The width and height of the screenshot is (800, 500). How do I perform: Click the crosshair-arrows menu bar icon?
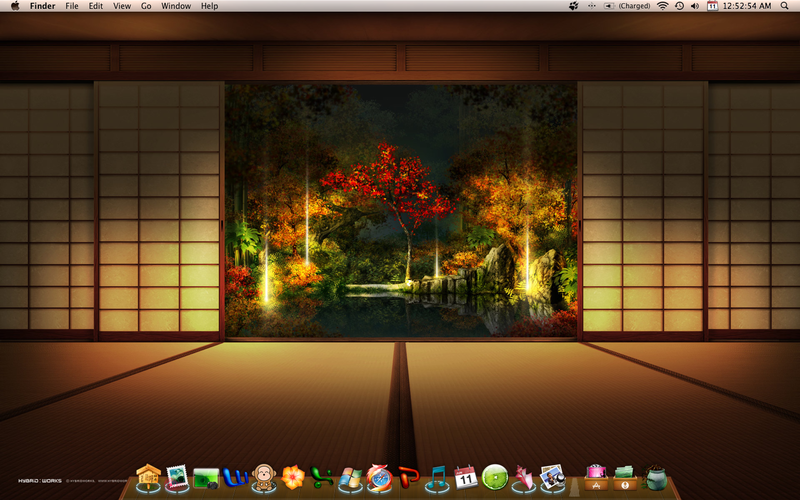591,6
